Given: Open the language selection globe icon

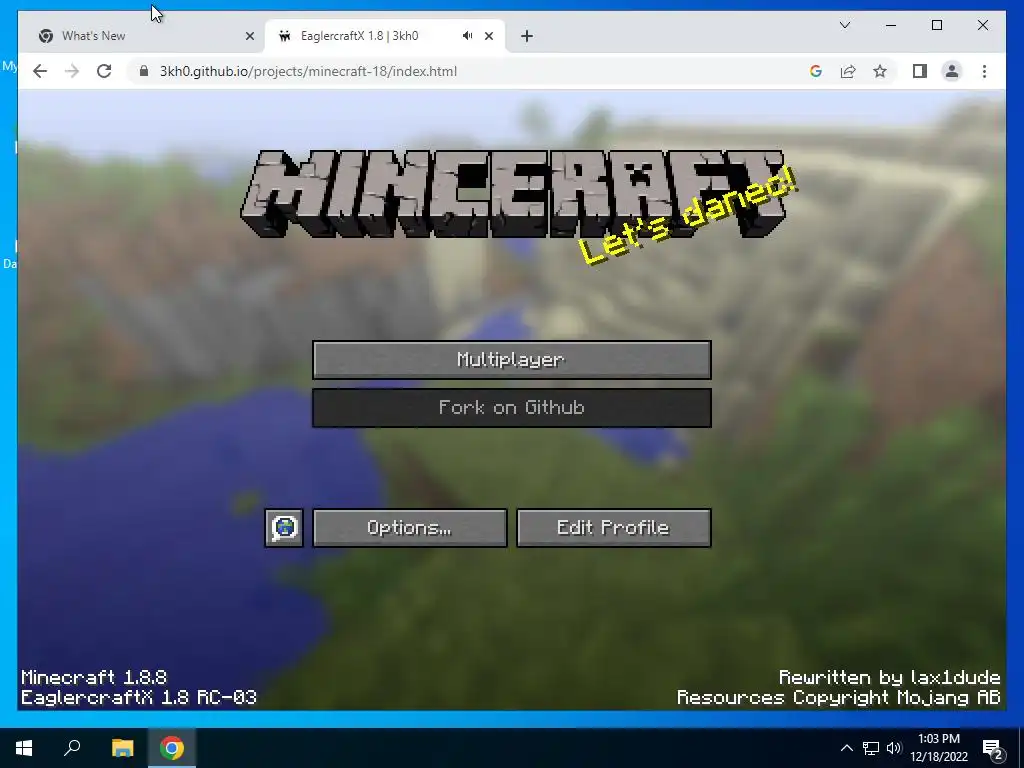Looking at the screenshot, I should coord(284,528).
